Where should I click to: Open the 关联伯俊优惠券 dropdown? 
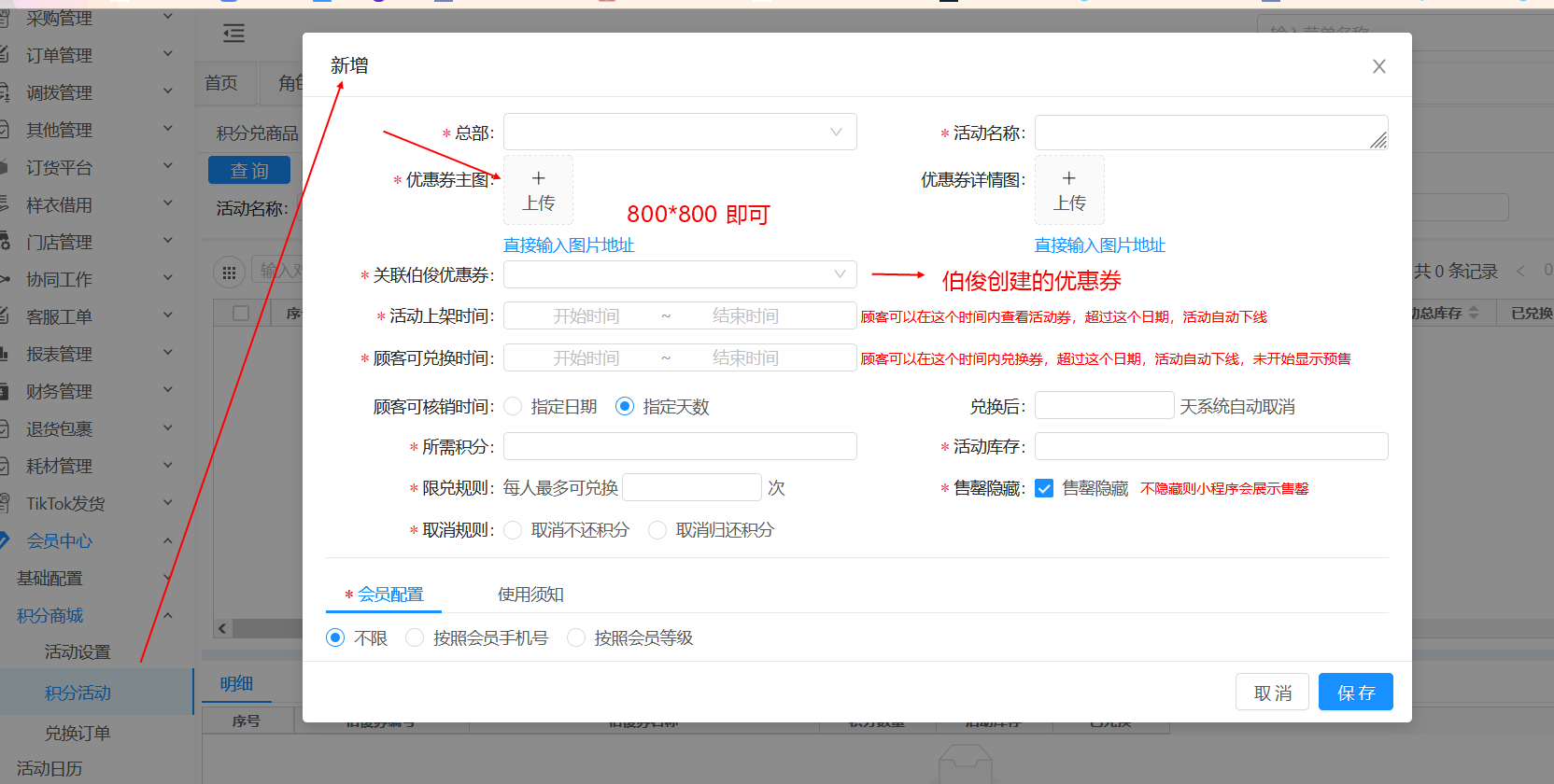pyautogui.click(x=679, y=274)
